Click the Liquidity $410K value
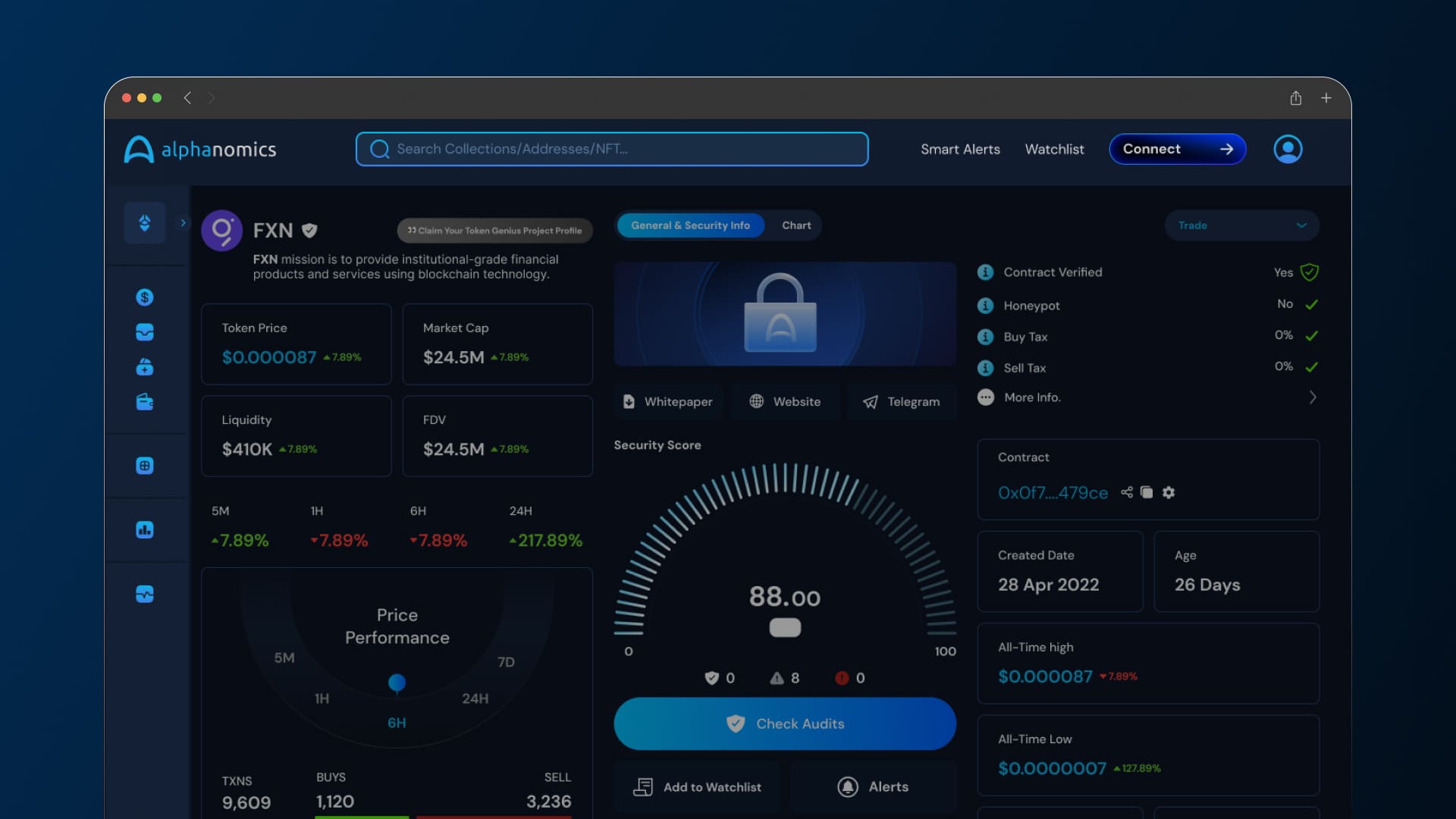Screen dimensions: 1456x819 coord(247,449)
